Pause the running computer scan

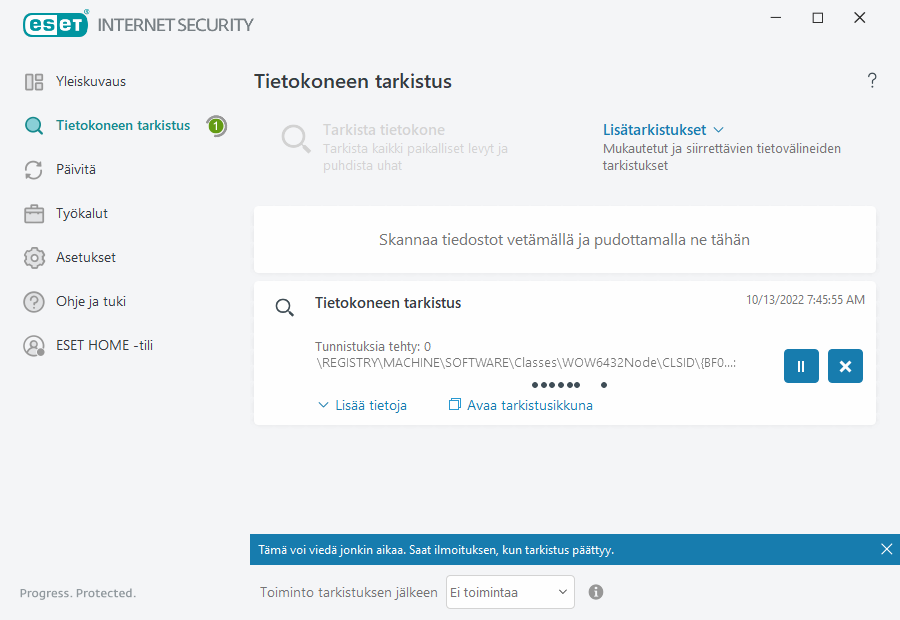(x=801, y=366)
